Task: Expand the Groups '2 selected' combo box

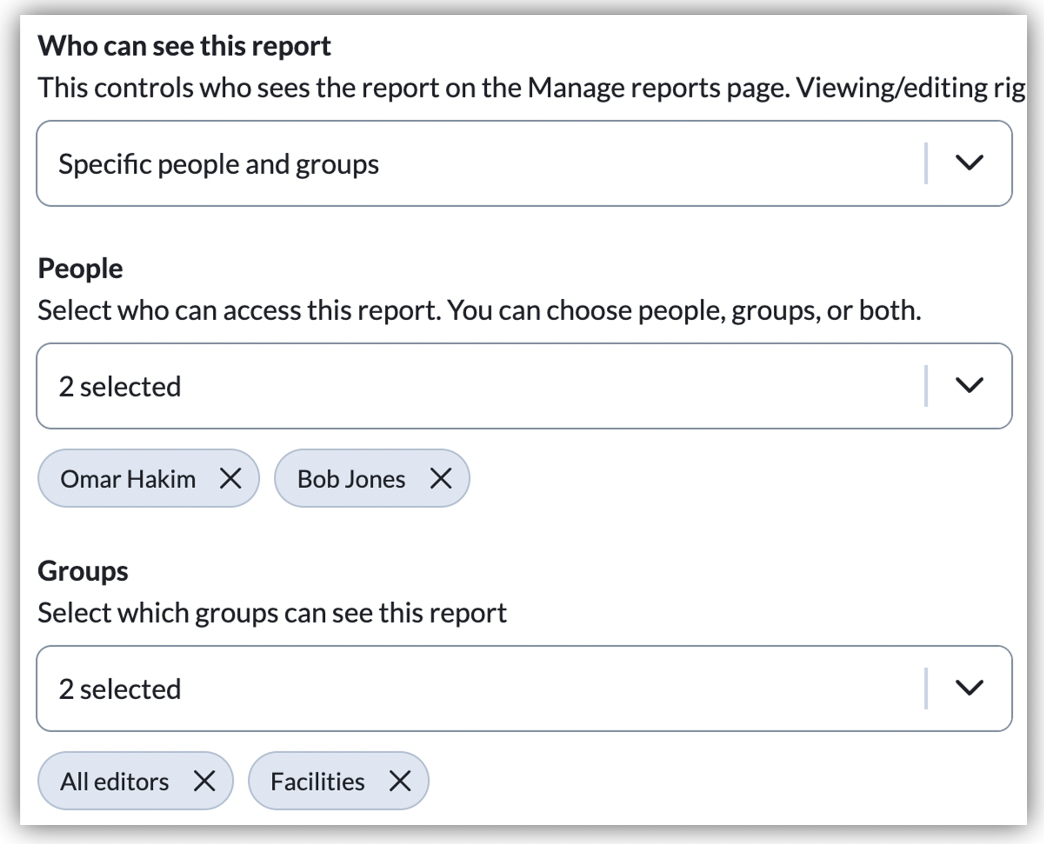Action: [480, 689]
